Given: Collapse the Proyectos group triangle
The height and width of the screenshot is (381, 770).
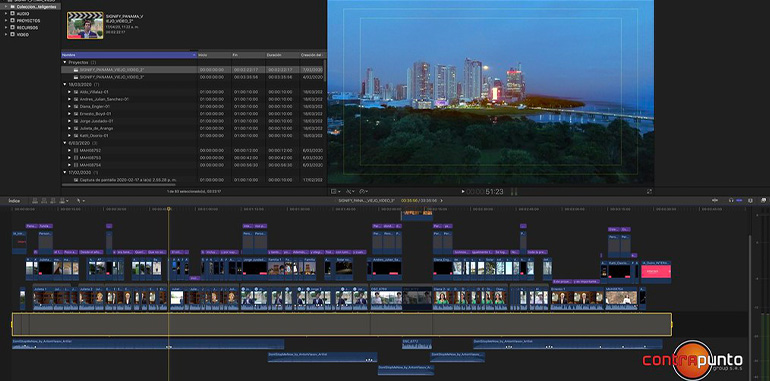Looking at the screenshot, I should coord(65,62).
